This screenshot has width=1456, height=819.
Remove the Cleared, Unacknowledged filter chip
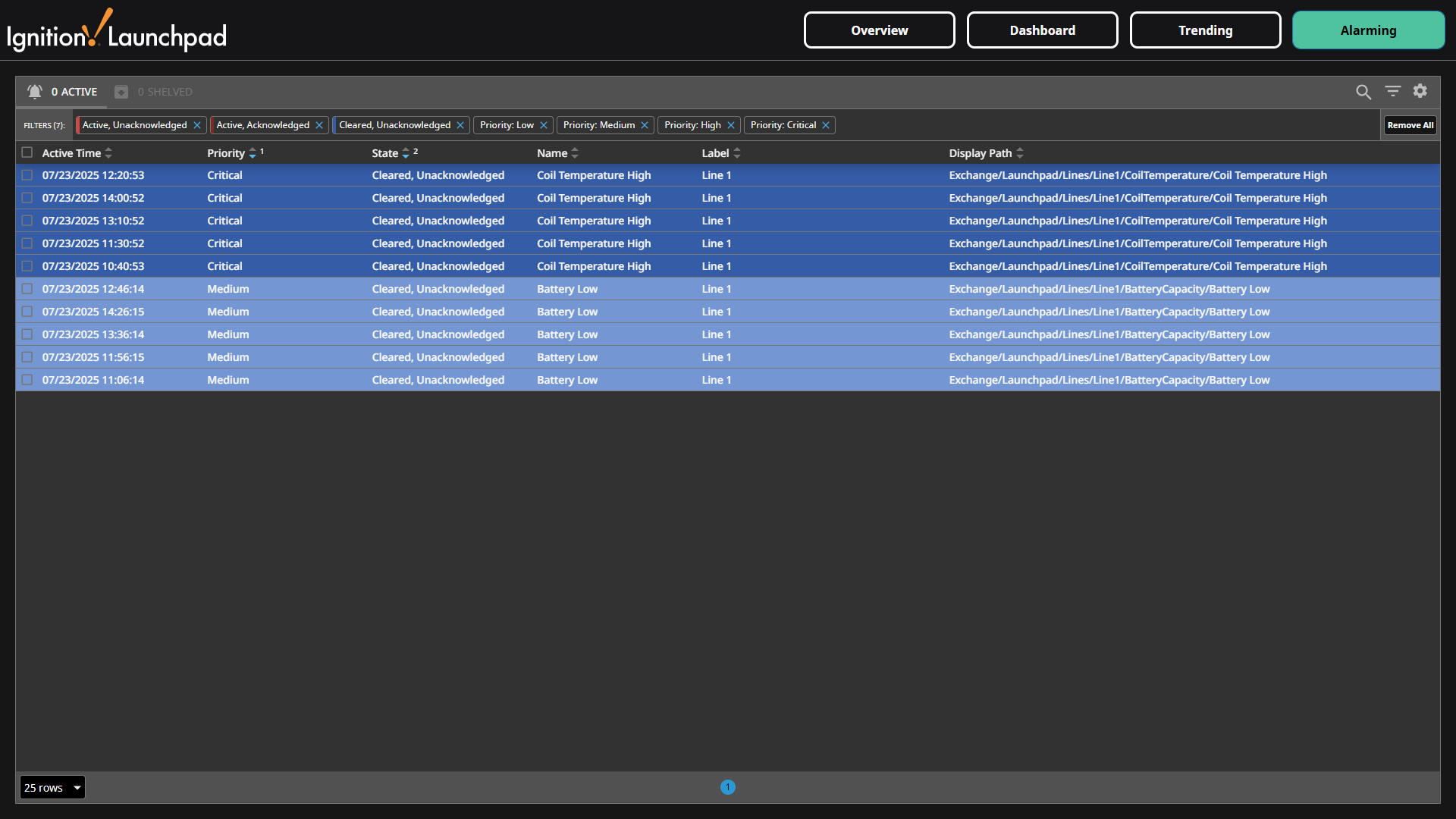coord(460,125)
